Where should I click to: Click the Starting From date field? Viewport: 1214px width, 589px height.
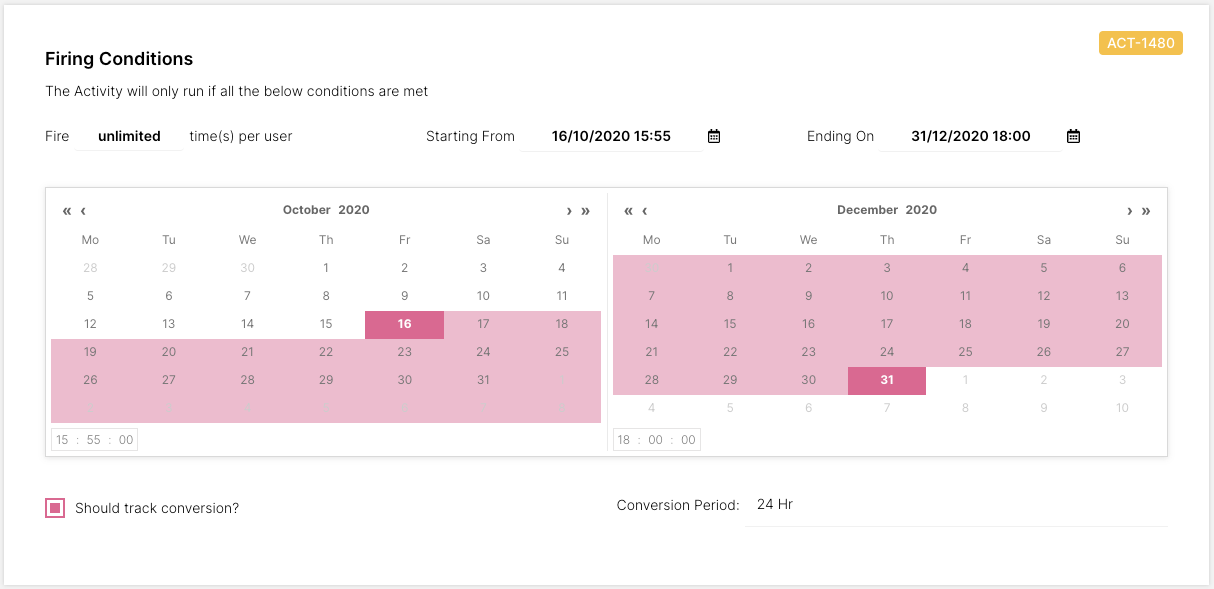(611, 136)
